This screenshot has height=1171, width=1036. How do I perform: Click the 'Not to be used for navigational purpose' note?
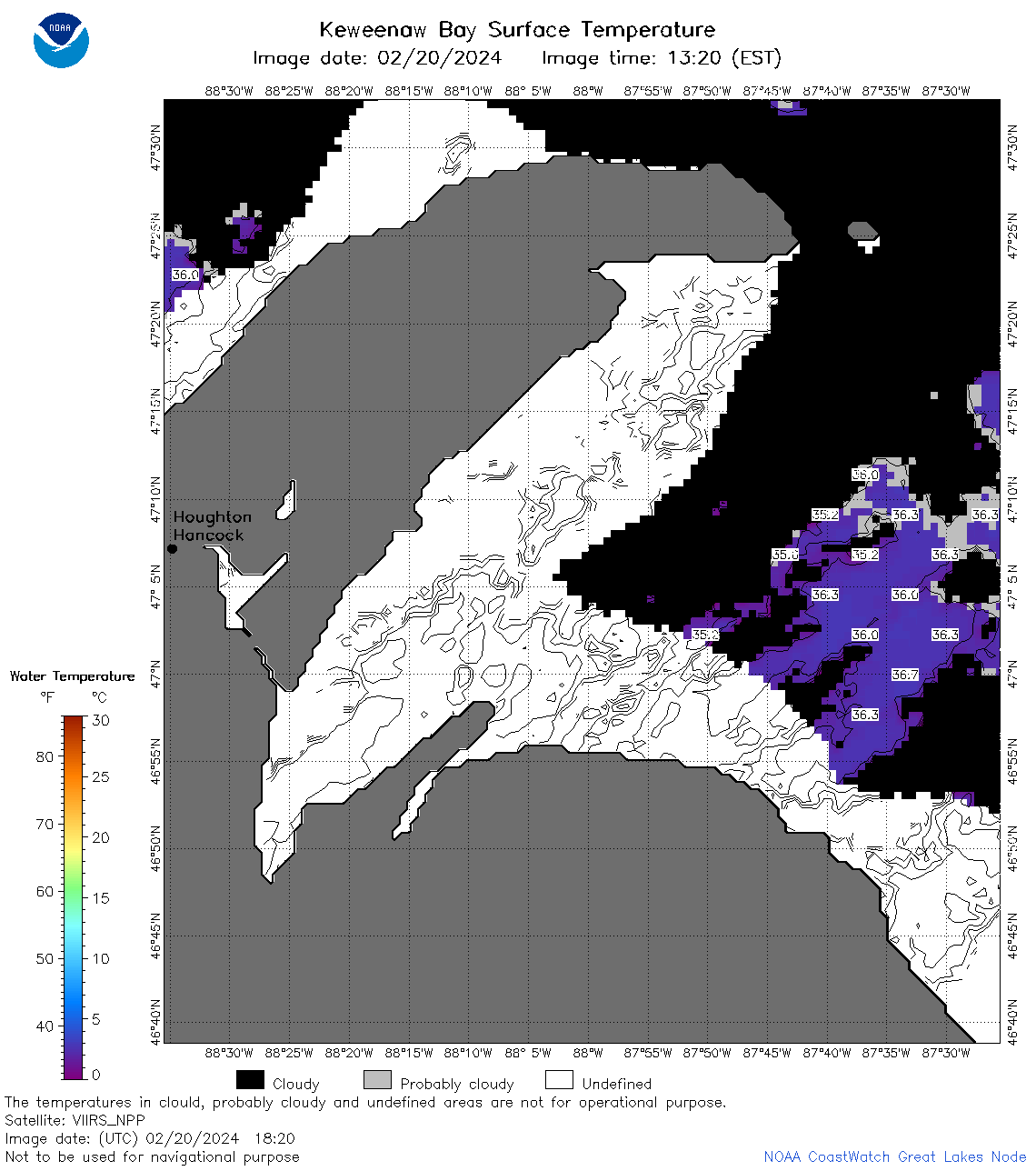pyautogui.click(x=152, y=1156)
